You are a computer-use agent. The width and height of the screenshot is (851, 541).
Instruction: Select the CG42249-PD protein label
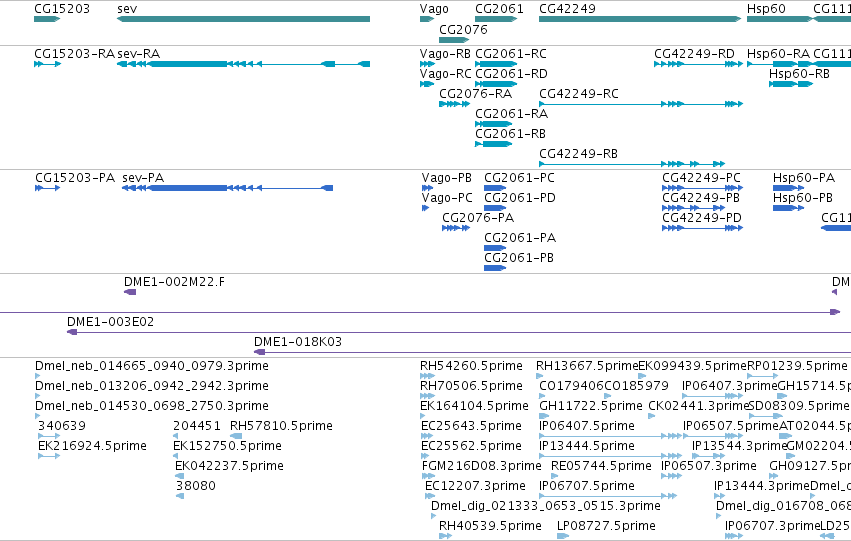(702, 218)
